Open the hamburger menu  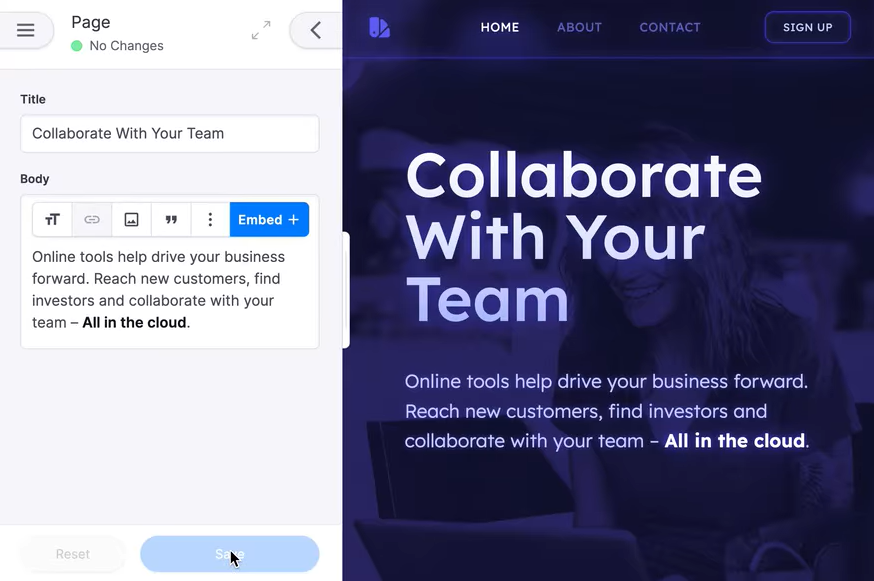coord(25,30)
